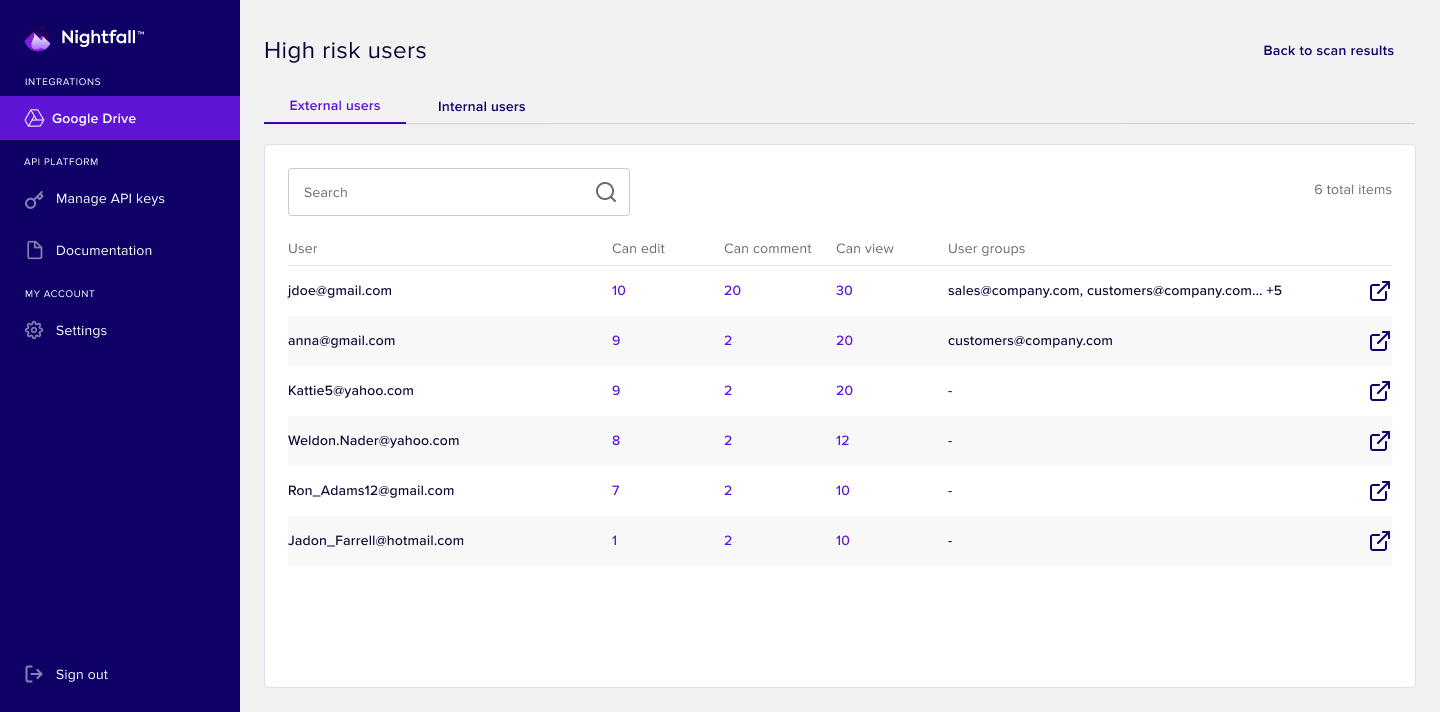Click the Can view count 20 for anna@gmail.com
The image size is (1440, 712).
point(844,340)
